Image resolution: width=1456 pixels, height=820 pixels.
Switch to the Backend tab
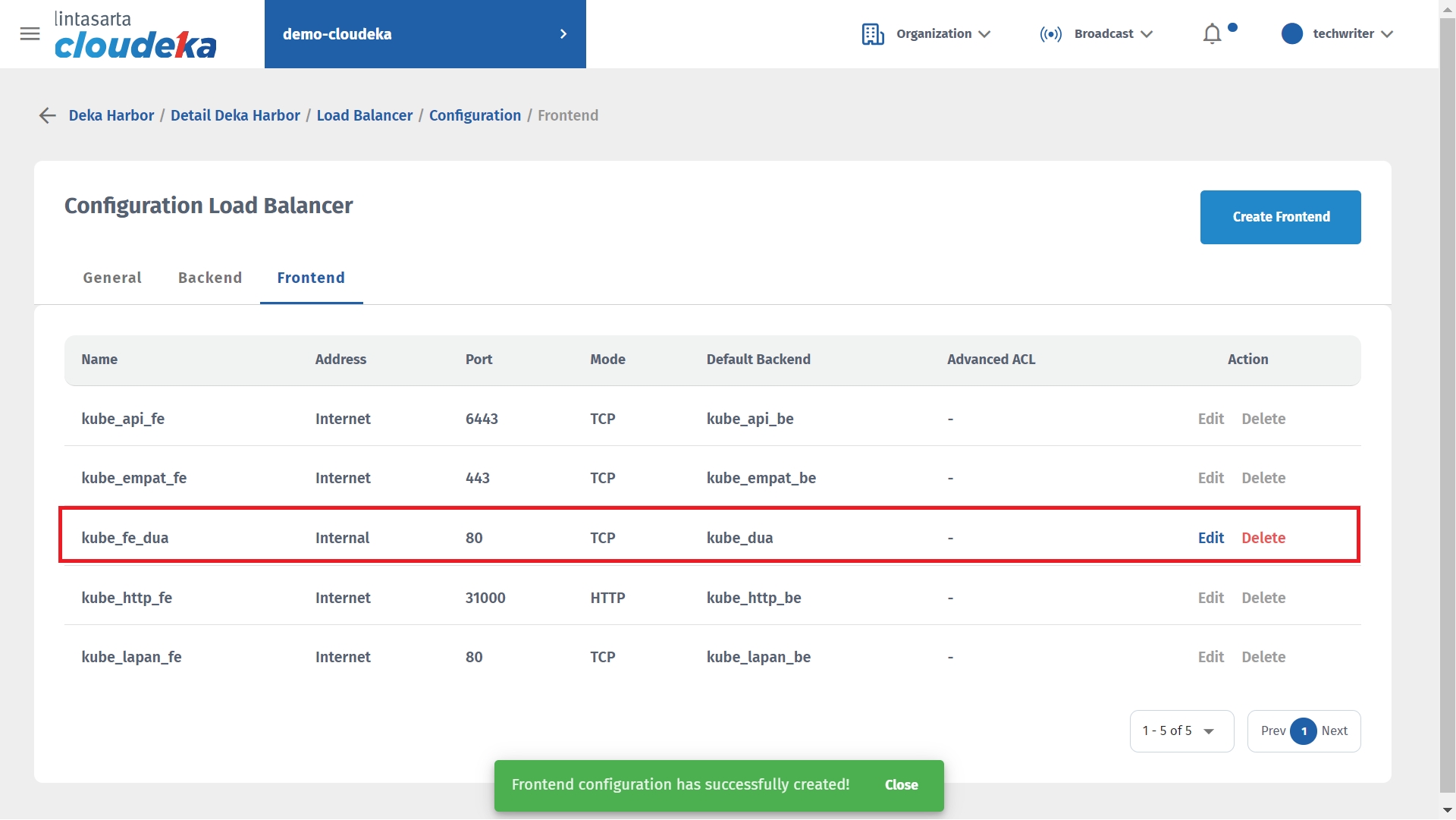[x=210, y=278]
